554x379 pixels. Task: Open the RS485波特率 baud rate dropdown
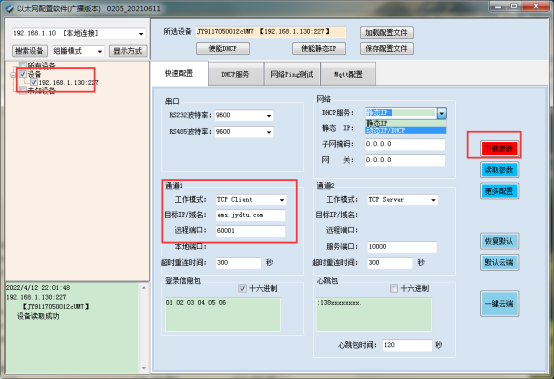269,132
